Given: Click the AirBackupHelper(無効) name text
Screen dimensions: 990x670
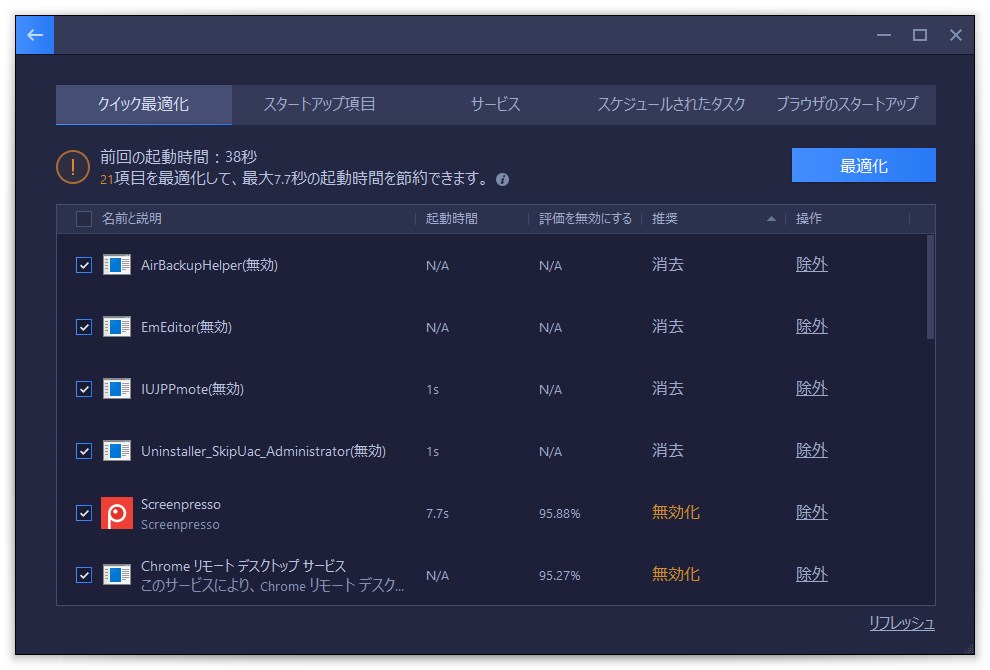Looking at the screenshot, I should (209, 265).
